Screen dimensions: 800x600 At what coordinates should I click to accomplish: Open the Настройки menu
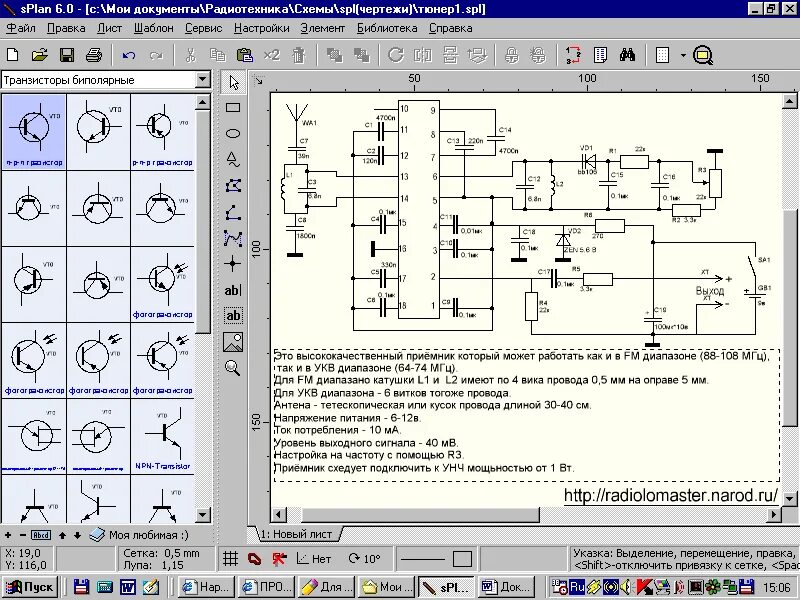pyautogui.click(x=262, y=28)
